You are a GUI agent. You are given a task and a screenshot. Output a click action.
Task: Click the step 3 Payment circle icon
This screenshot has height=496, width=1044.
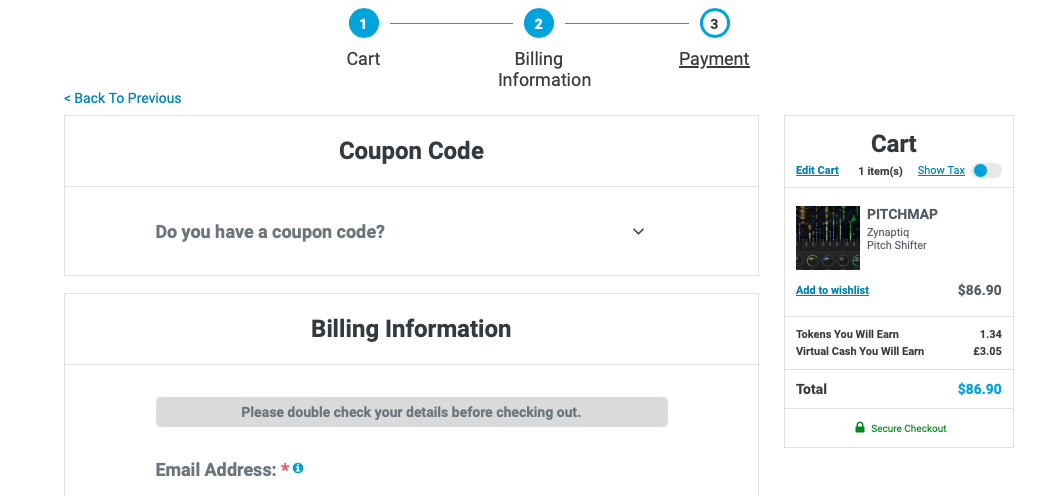click(x=714, y=25)
